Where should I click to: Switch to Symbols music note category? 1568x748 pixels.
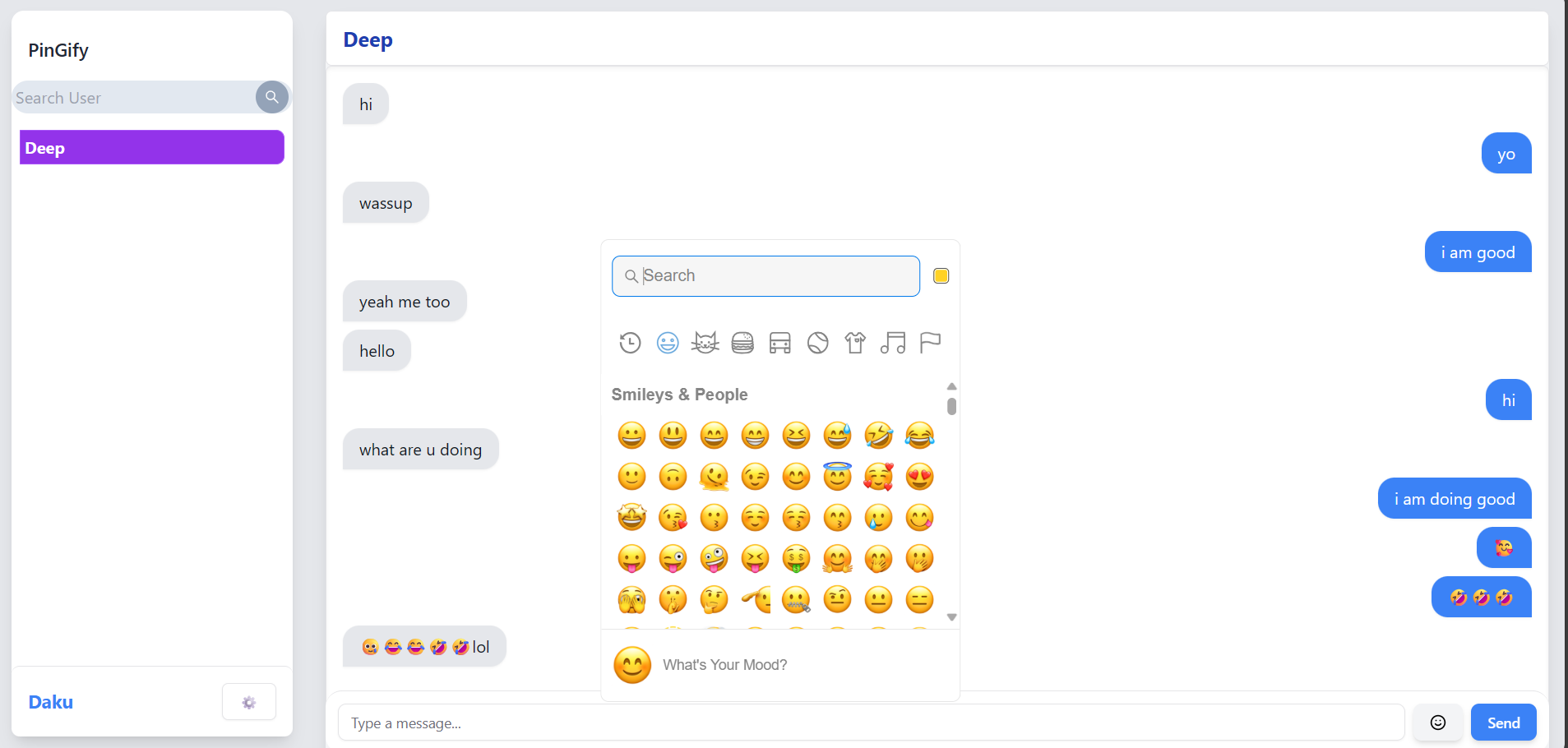coord(892,343)
